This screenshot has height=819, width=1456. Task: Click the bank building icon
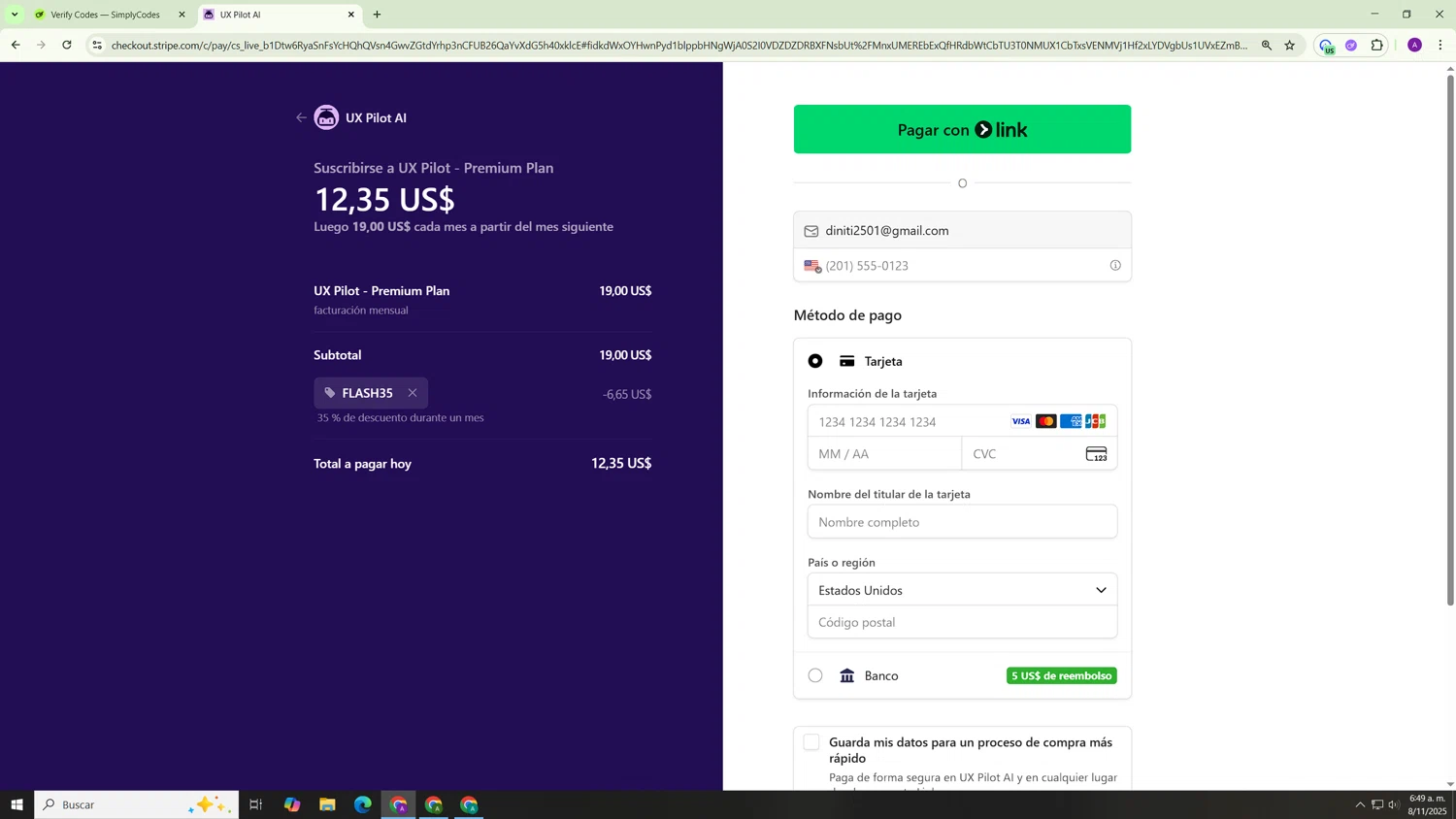[847, 675]
